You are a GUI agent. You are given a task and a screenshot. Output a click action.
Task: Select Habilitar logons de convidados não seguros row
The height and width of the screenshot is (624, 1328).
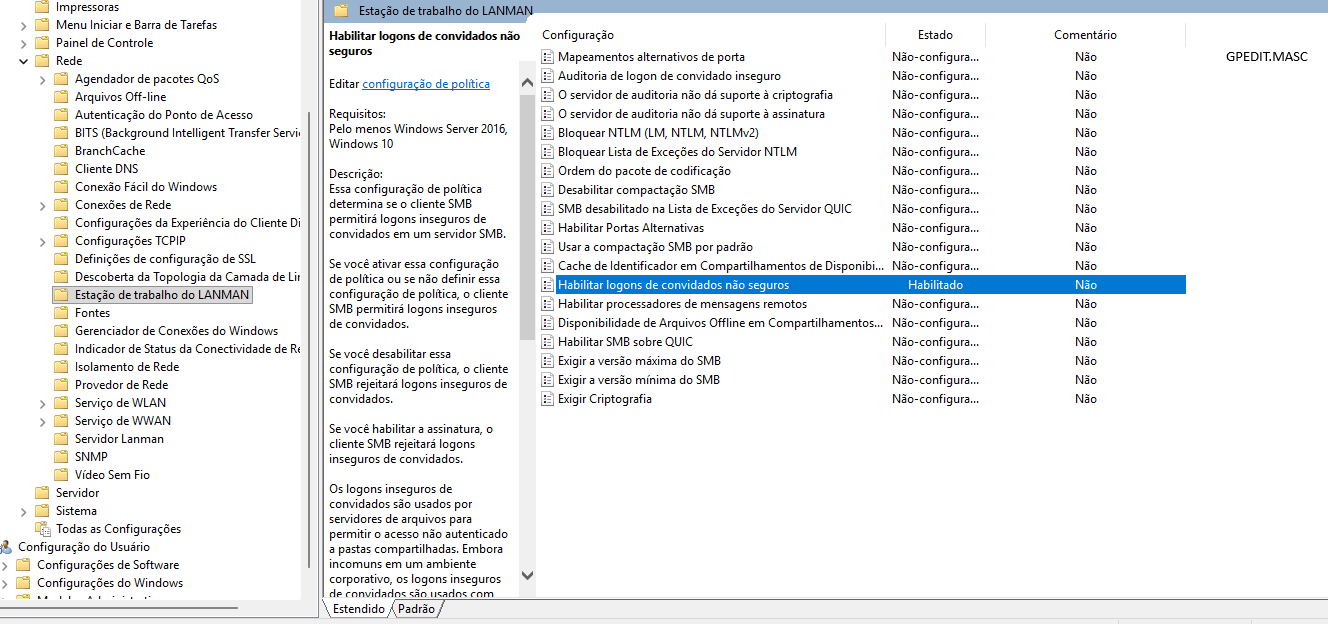pyautogui.click(x=673, y=285)
